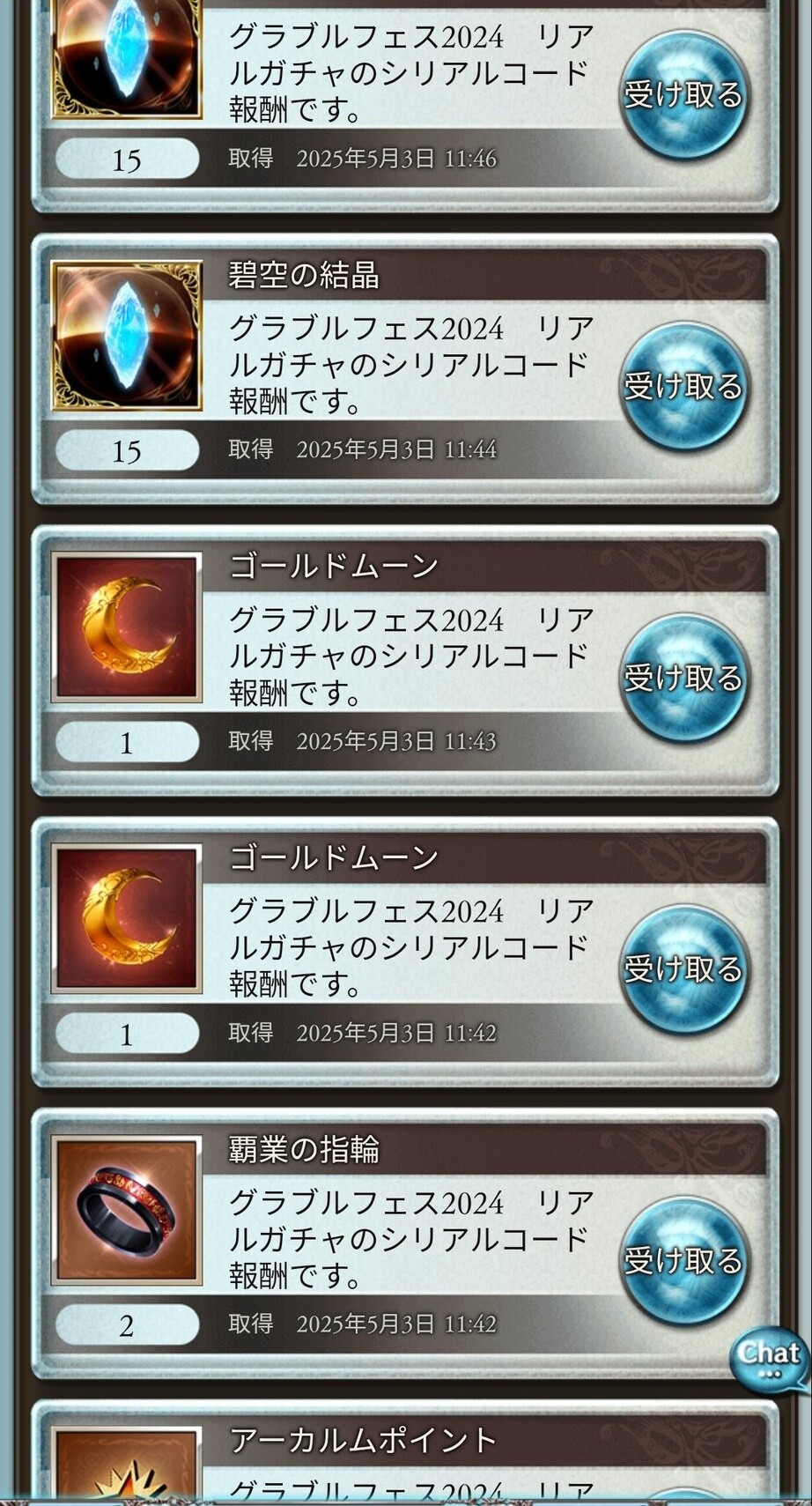This screenshot has height=1506, width=812.
Task: Claim the 覇業の指輪 reward
Action: (x=684, y=1261)
